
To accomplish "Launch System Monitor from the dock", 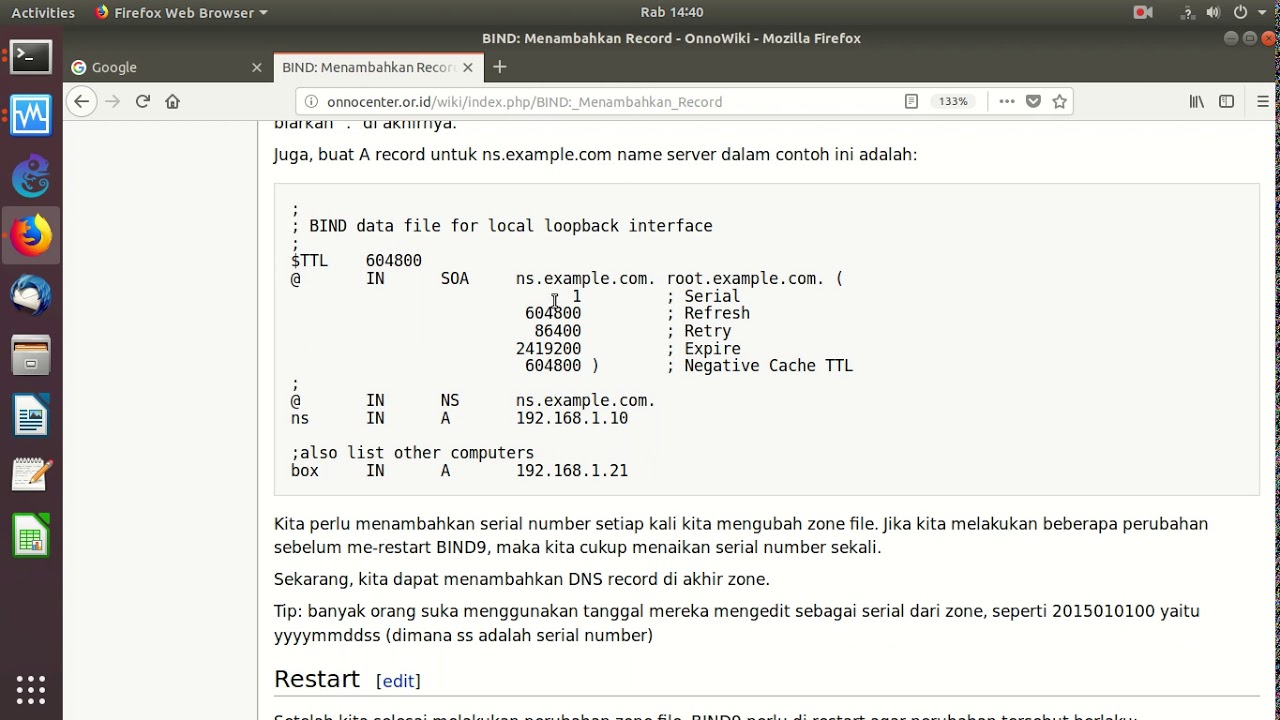I will pyautogui.click(x=31, y=115).
